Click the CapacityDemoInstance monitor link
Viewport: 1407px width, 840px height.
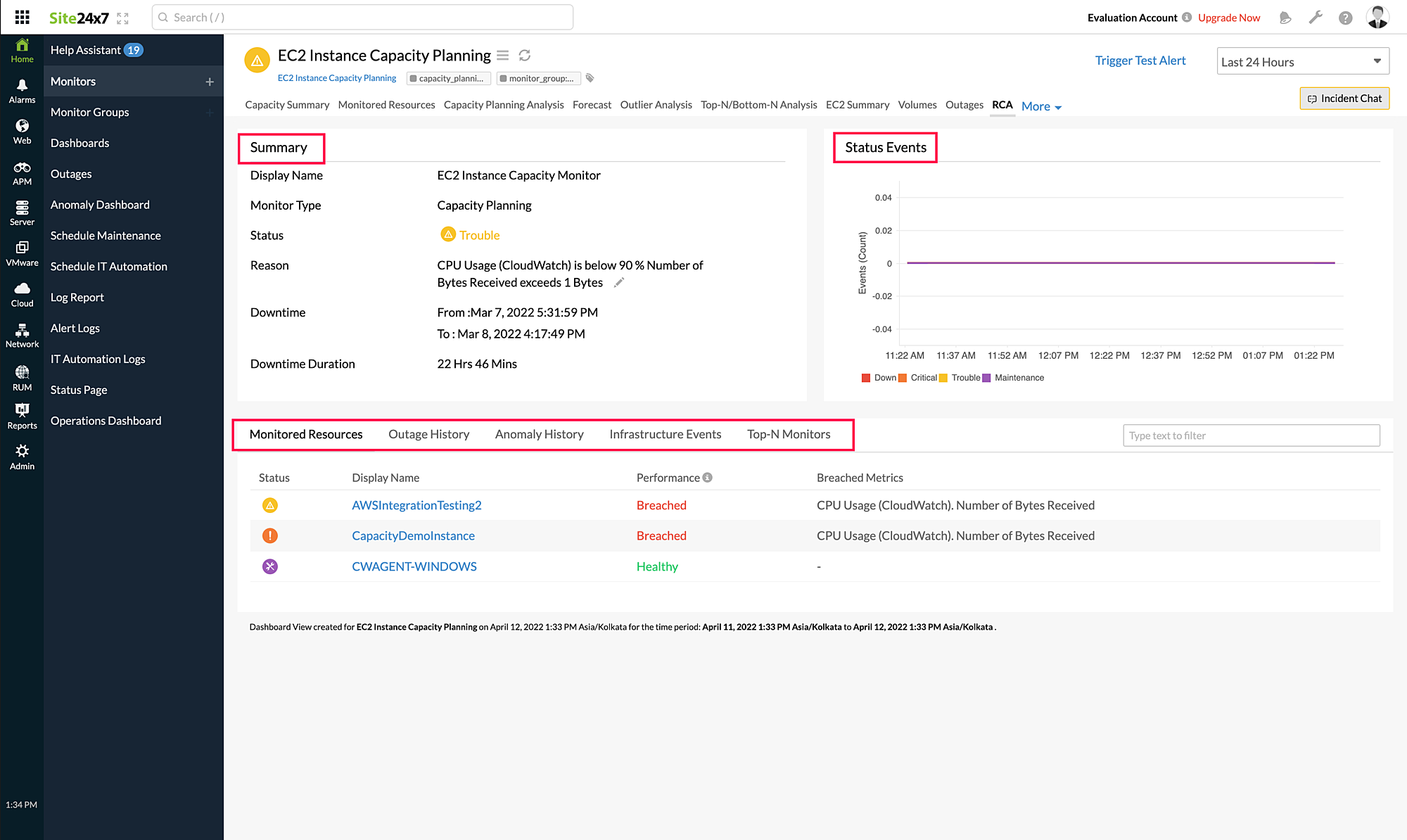413,535
